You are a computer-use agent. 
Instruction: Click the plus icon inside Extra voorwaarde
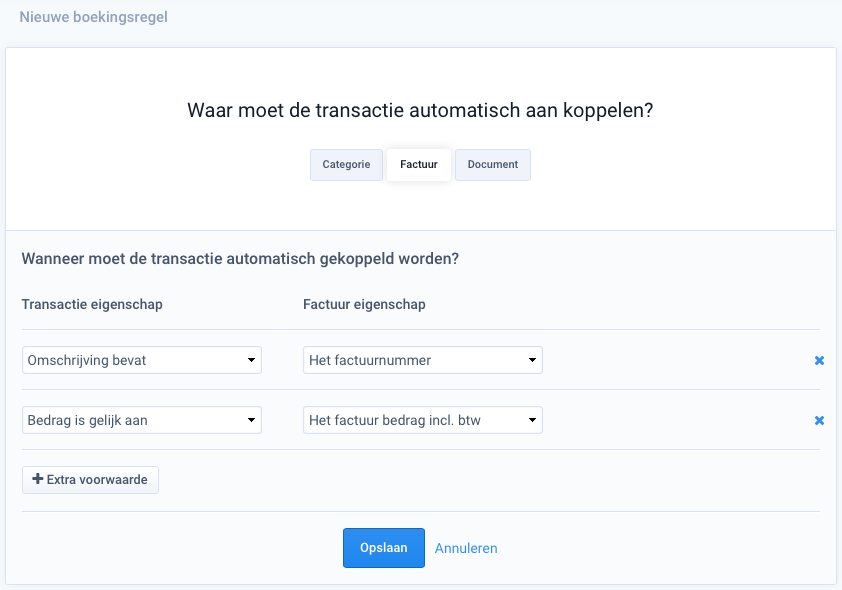click(36, 479)
